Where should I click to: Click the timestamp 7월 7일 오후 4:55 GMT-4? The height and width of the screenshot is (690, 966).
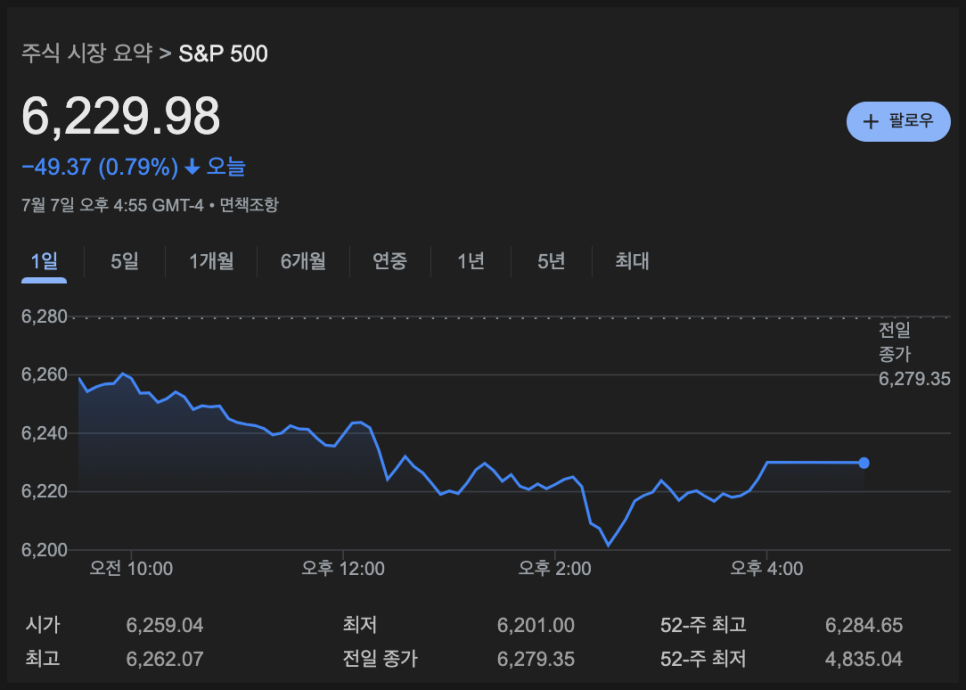point(113,205)
